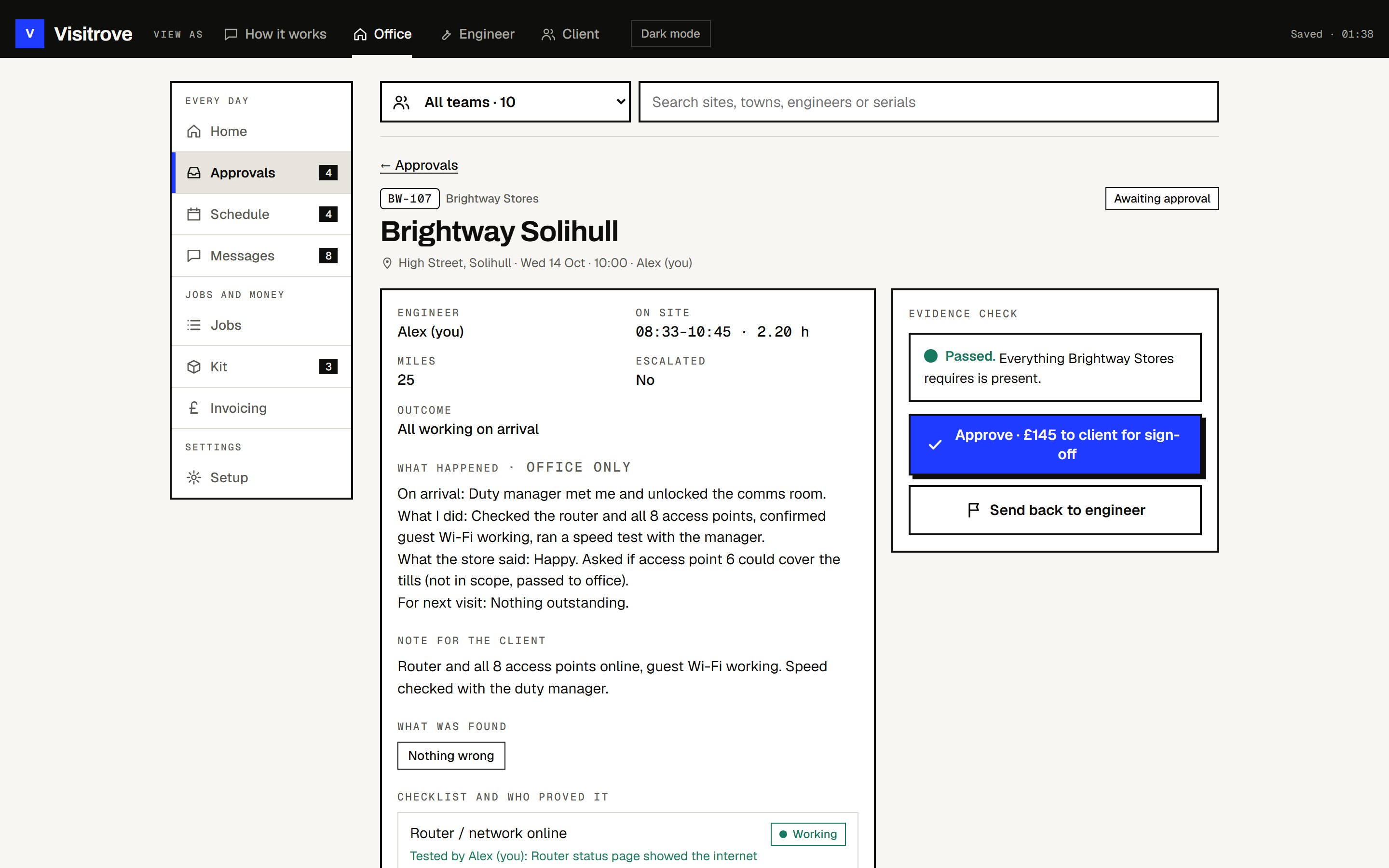Click the Nothing wrong tag

click(x=451, y=756)
